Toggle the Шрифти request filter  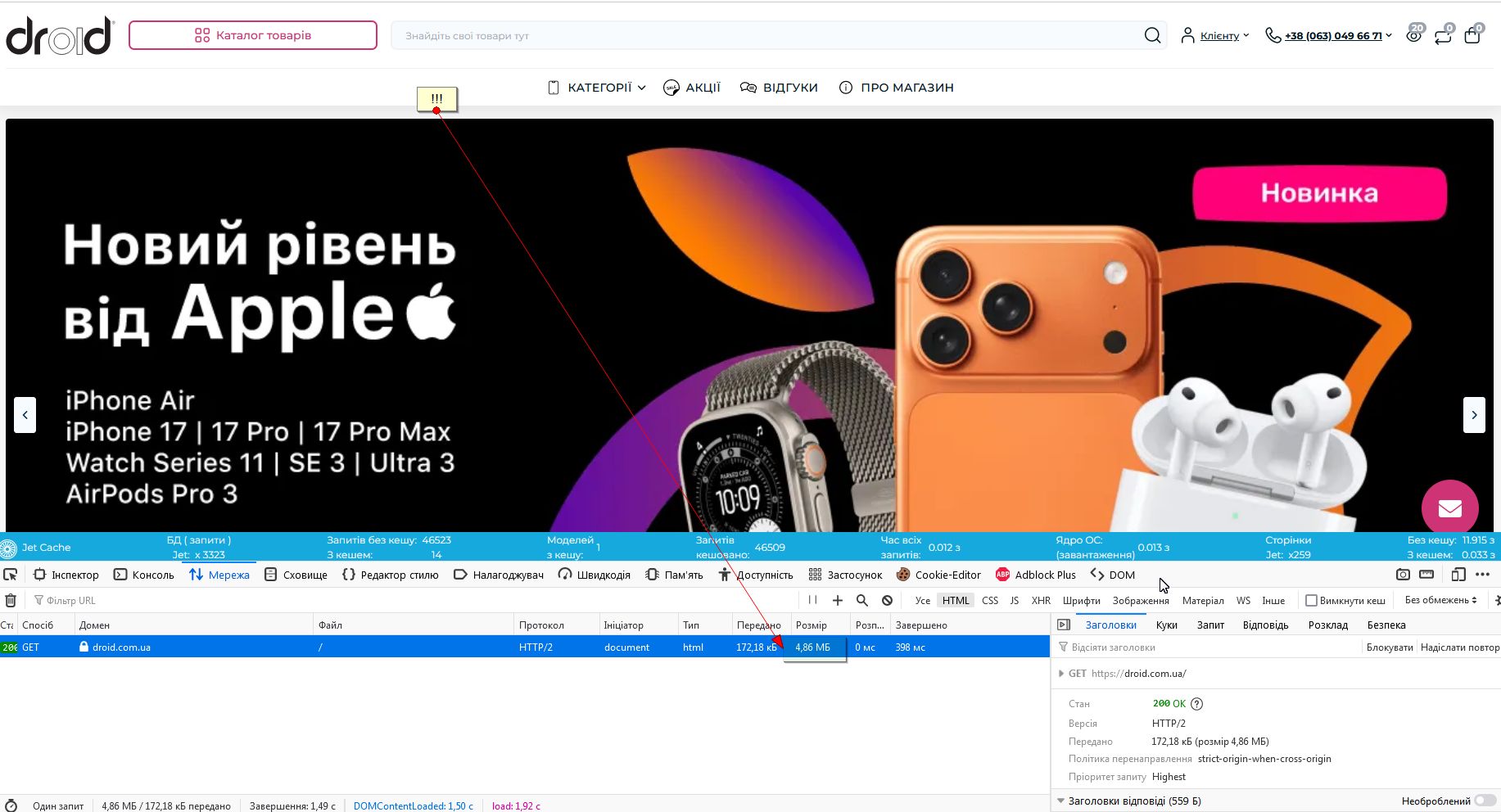click(1082, 600)
